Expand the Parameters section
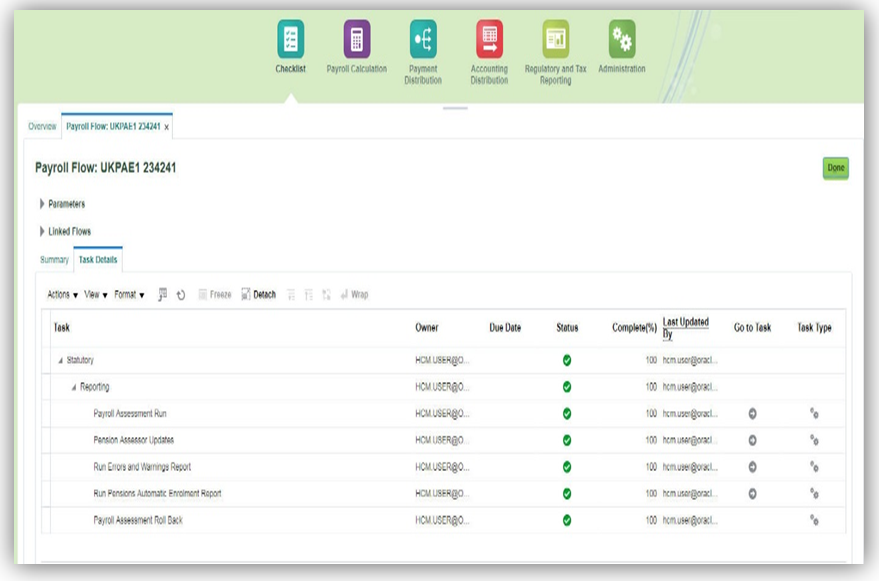 click(x=42, y=204)
